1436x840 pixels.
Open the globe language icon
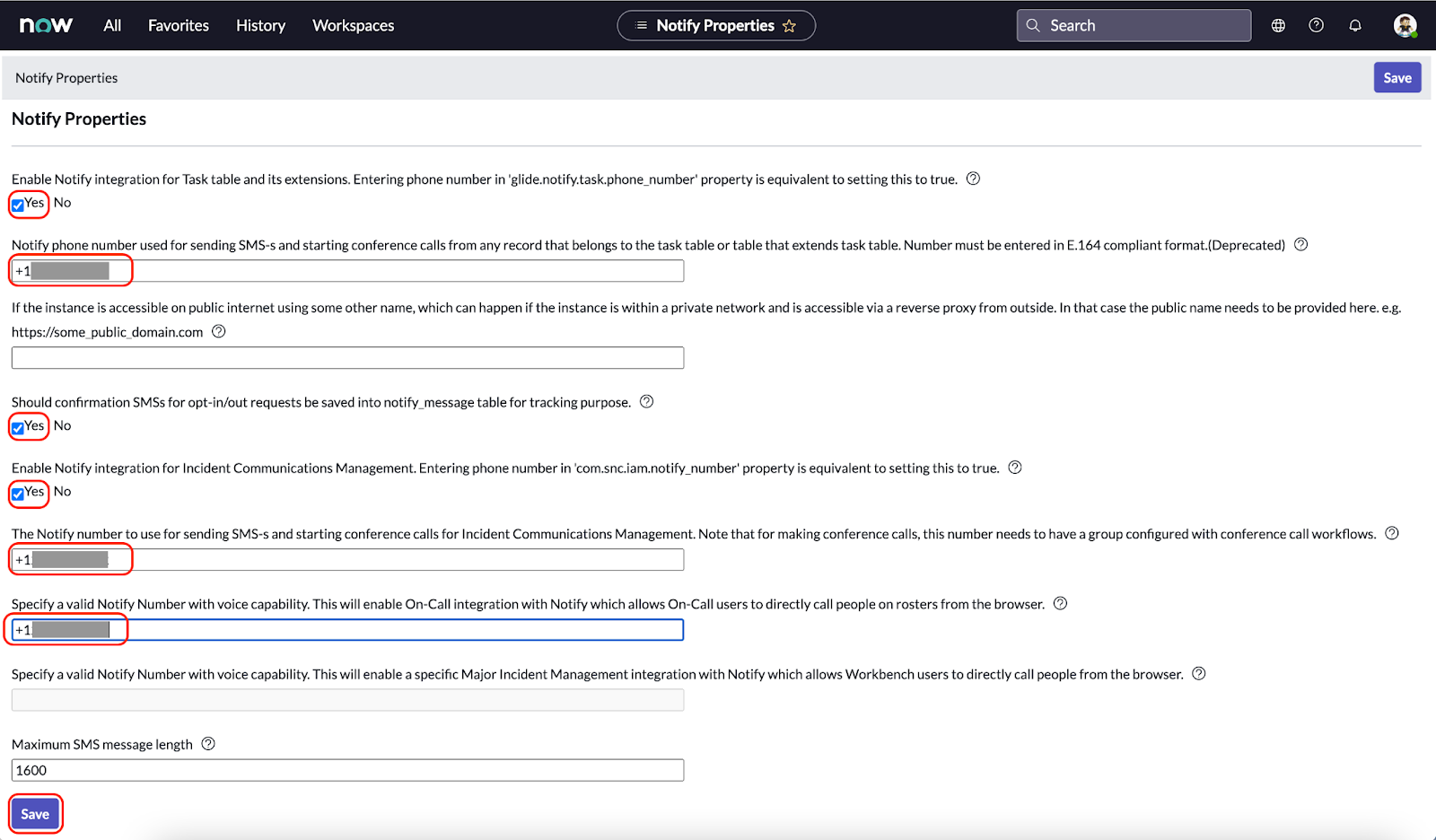[x=1277, y=25]
